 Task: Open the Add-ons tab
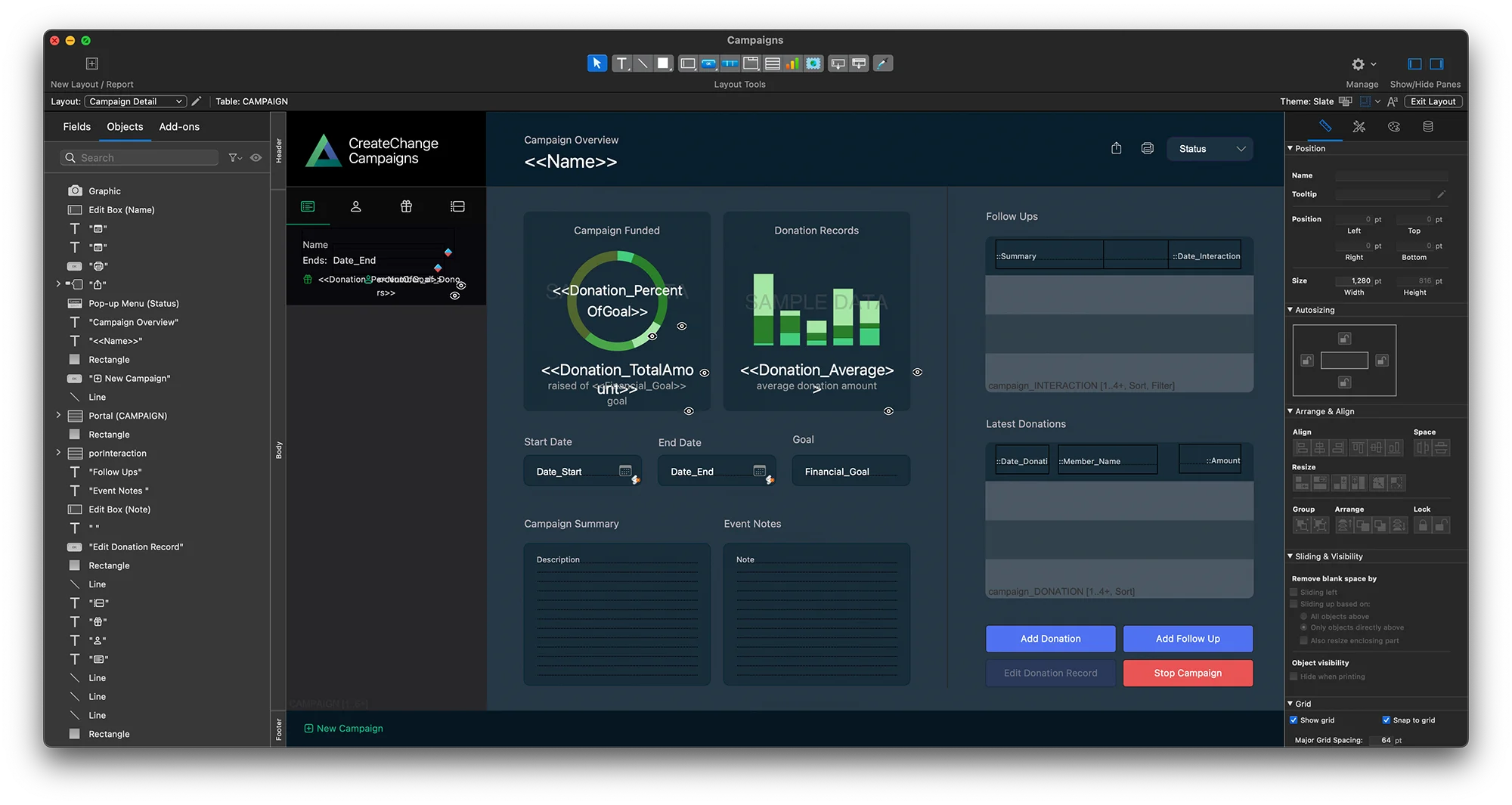(x=179, y=127)
